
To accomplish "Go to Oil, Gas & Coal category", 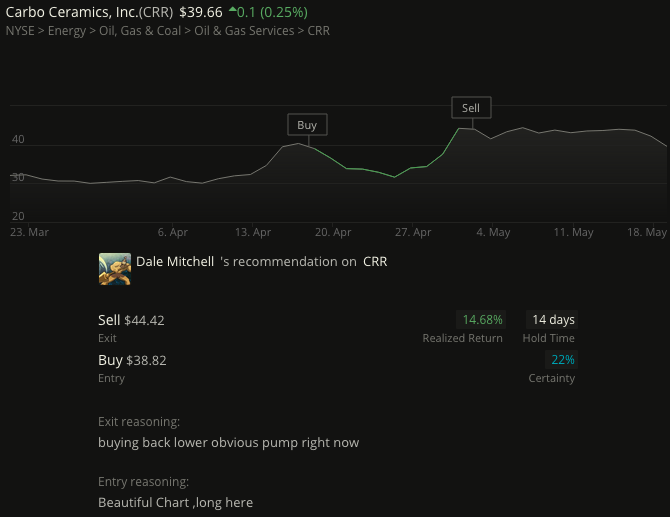I will [140, 31].
